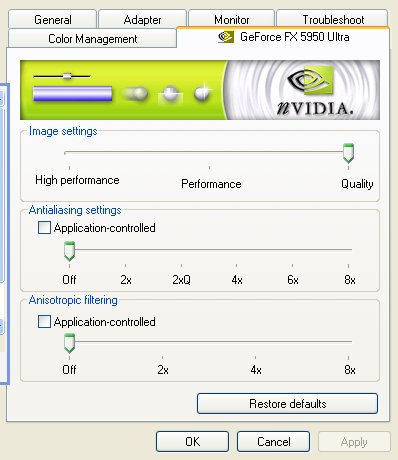Open the Color Management tab
This screenshot has height=460, width=398.
(x=93, y=39)
